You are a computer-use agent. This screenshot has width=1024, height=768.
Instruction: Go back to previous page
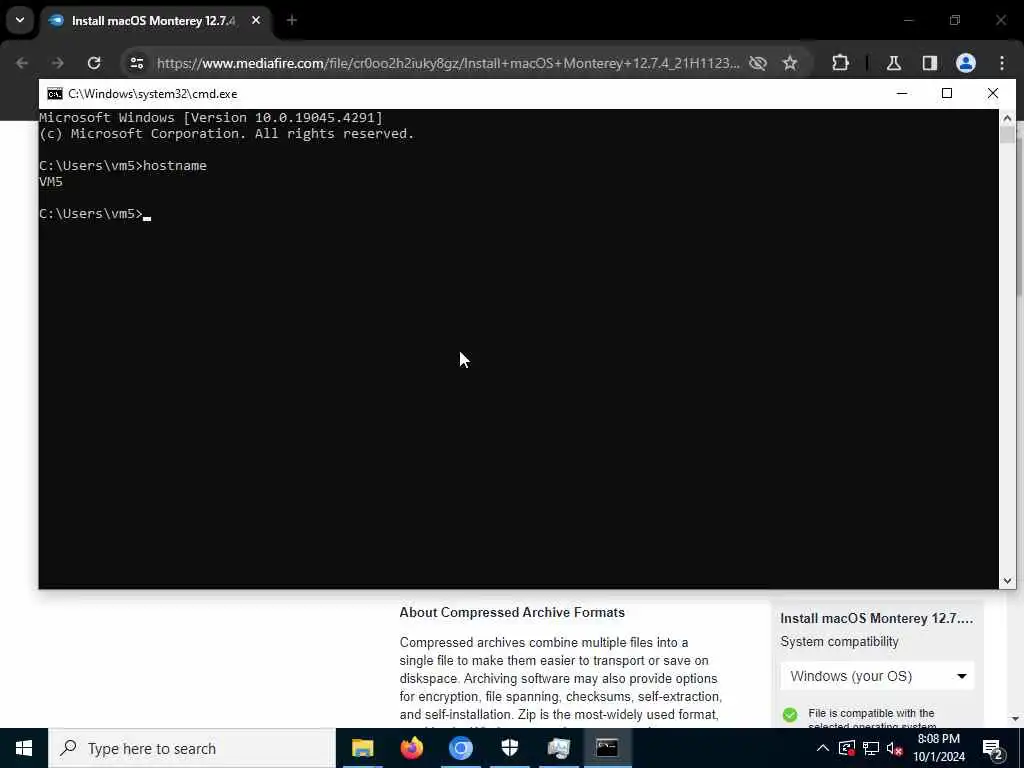pos(22,63)
